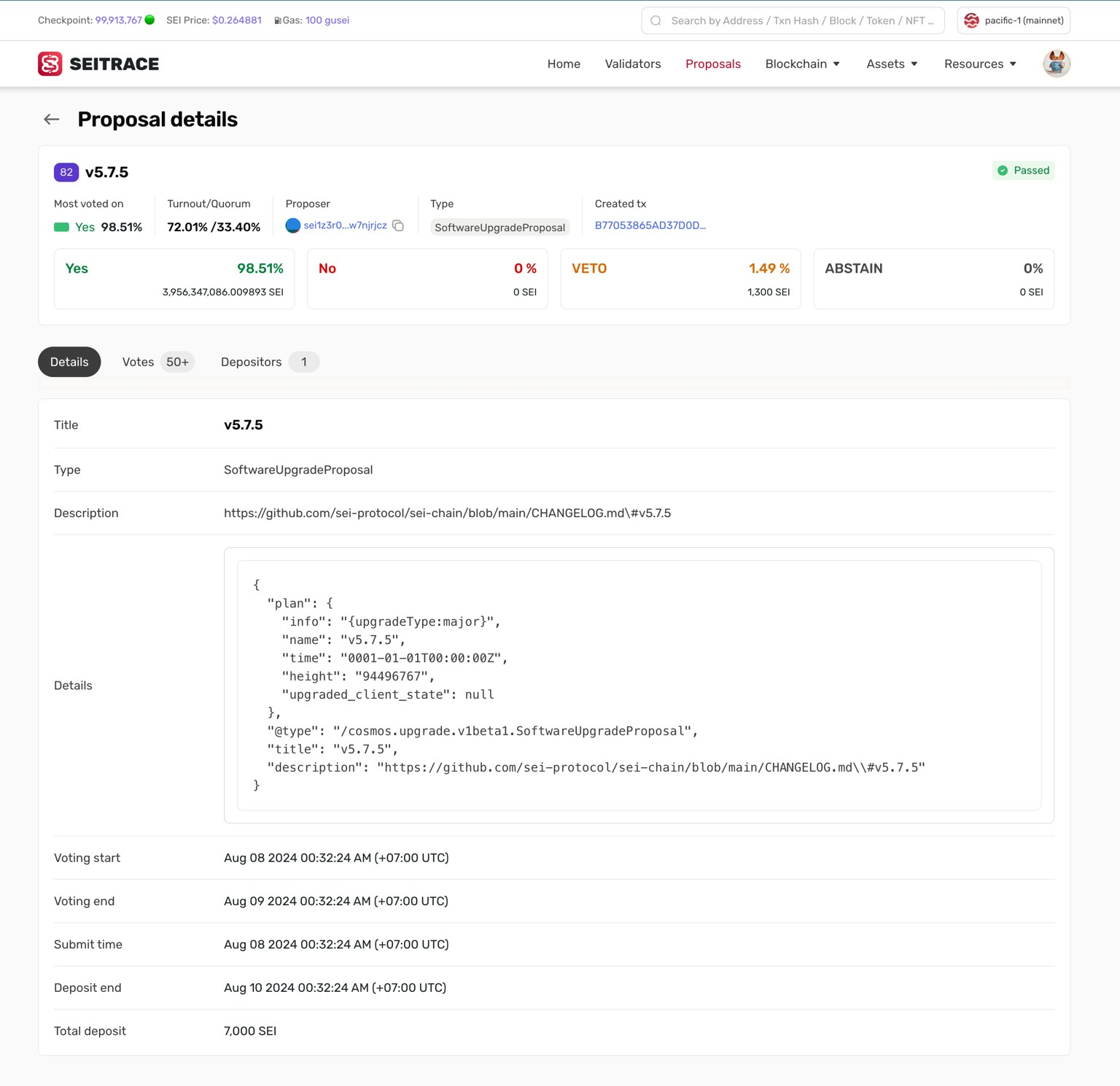
Task: Click the description GitHub CHANGELOG URL text
Action: point(447,513)
